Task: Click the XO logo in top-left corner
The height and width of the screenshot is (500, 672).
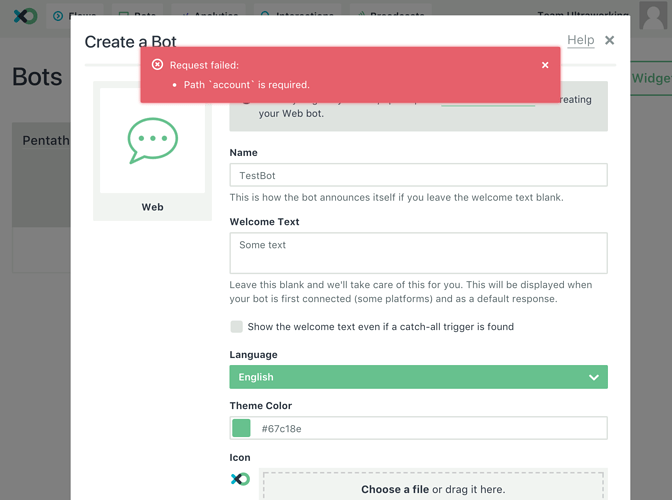Action: (24, 16)
